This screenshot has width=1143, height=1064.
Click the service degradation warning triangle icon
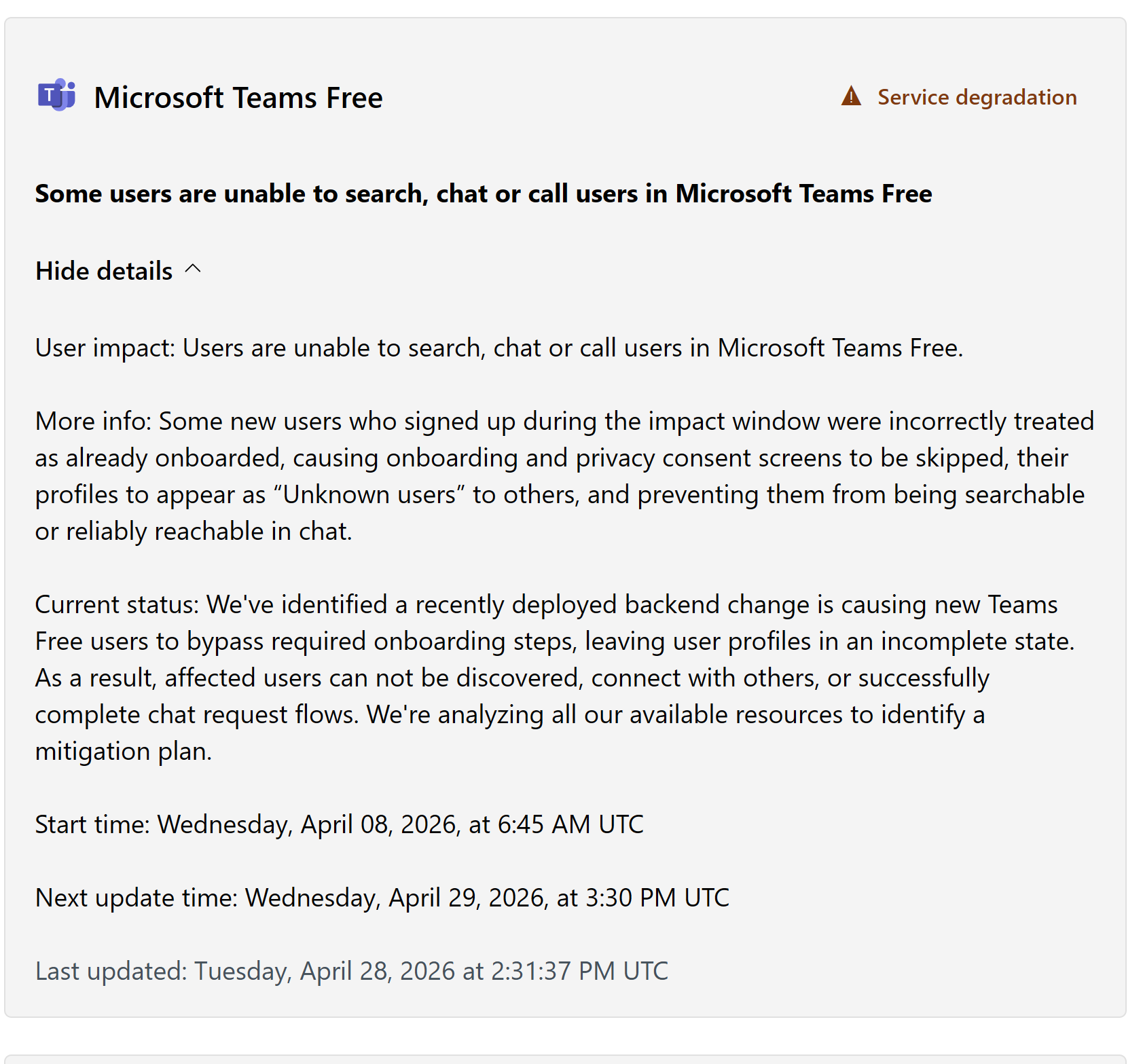851,96
